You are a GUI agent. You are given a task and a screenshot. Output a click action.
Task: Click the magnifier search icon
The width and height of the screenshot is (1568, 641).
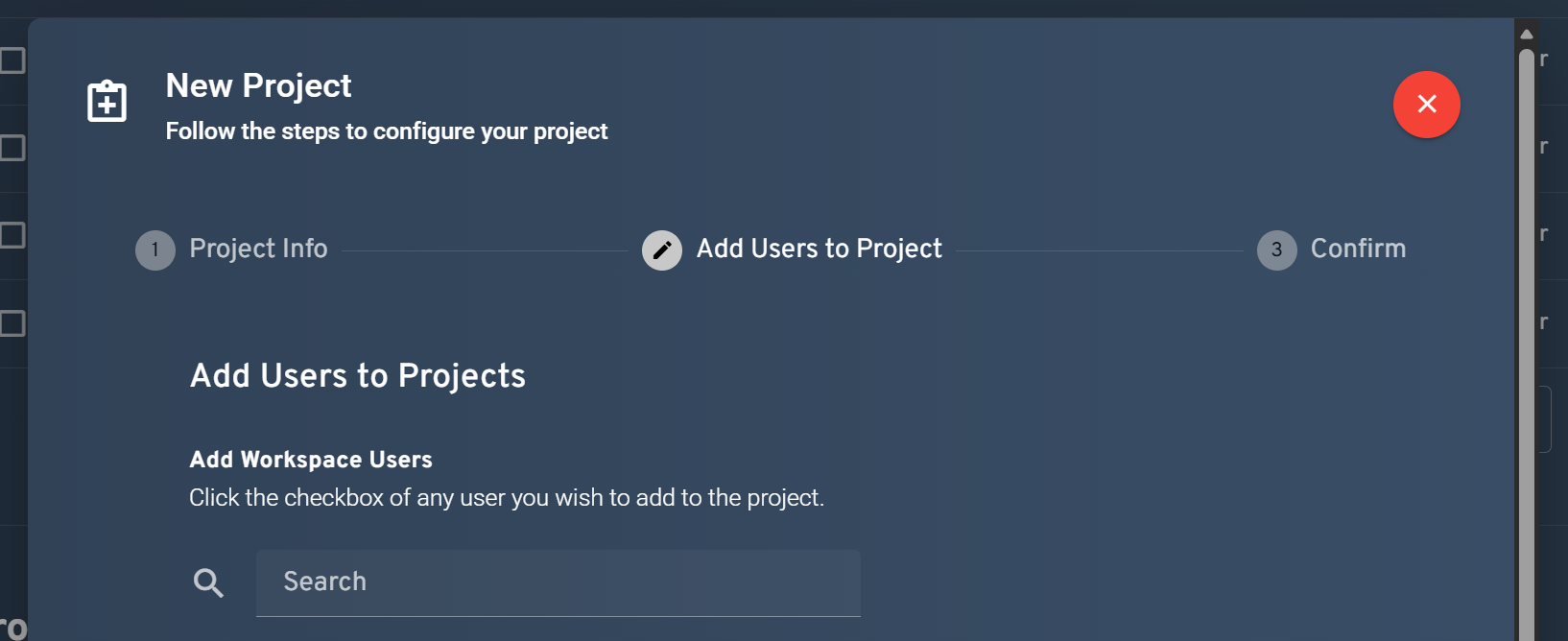[x=208, y=582]
